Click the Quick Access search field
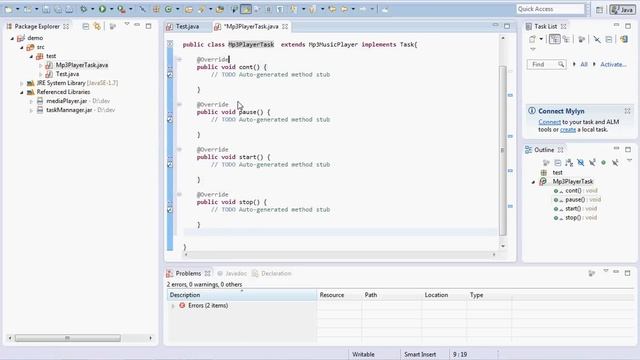This screenshot has width=640, height=360. point(550,9)
